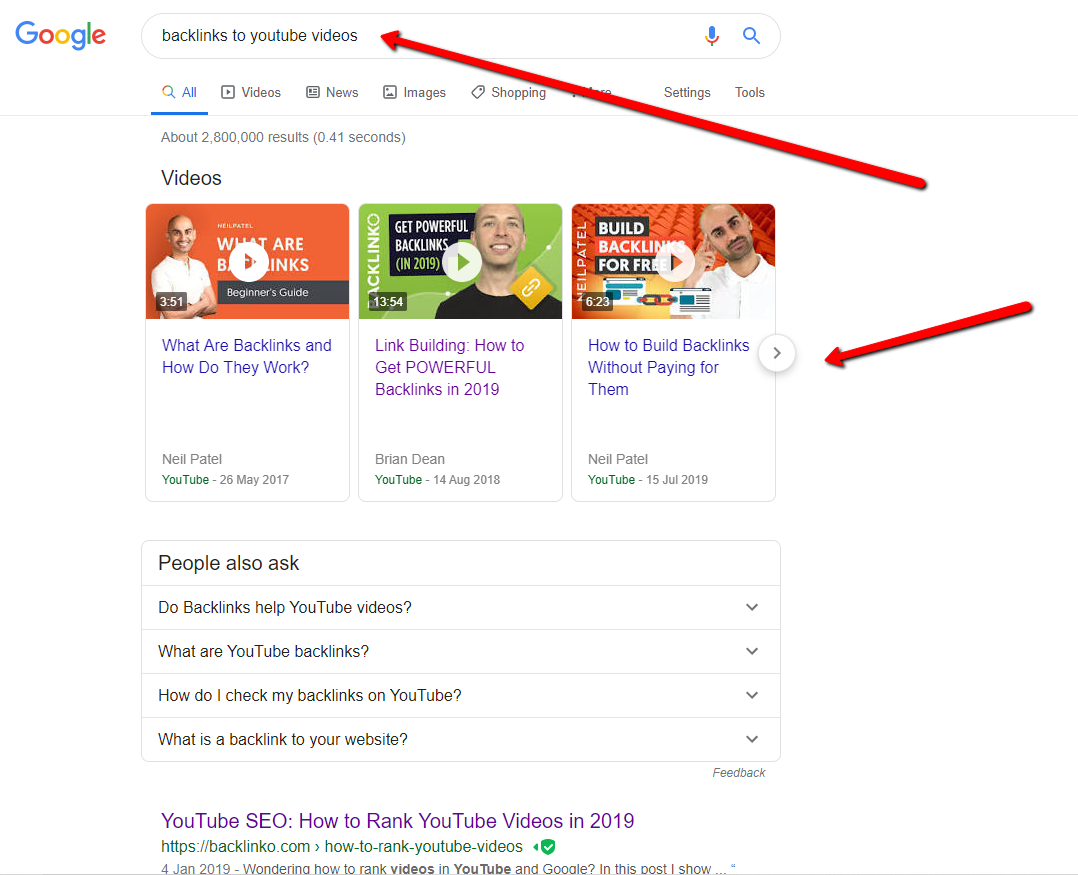
Task: Select the All results tab
Action: pyautogui.click(x=179, y=93)
